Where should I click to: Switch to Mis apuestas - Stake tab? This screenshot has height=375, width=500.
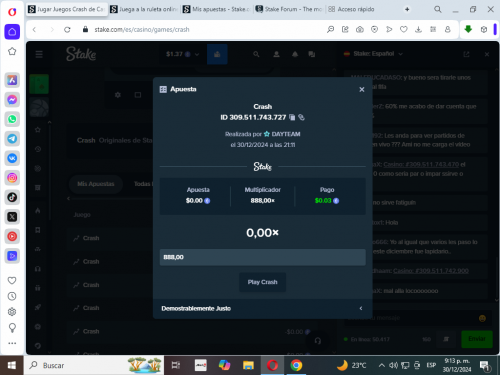[x=216, y=9]
